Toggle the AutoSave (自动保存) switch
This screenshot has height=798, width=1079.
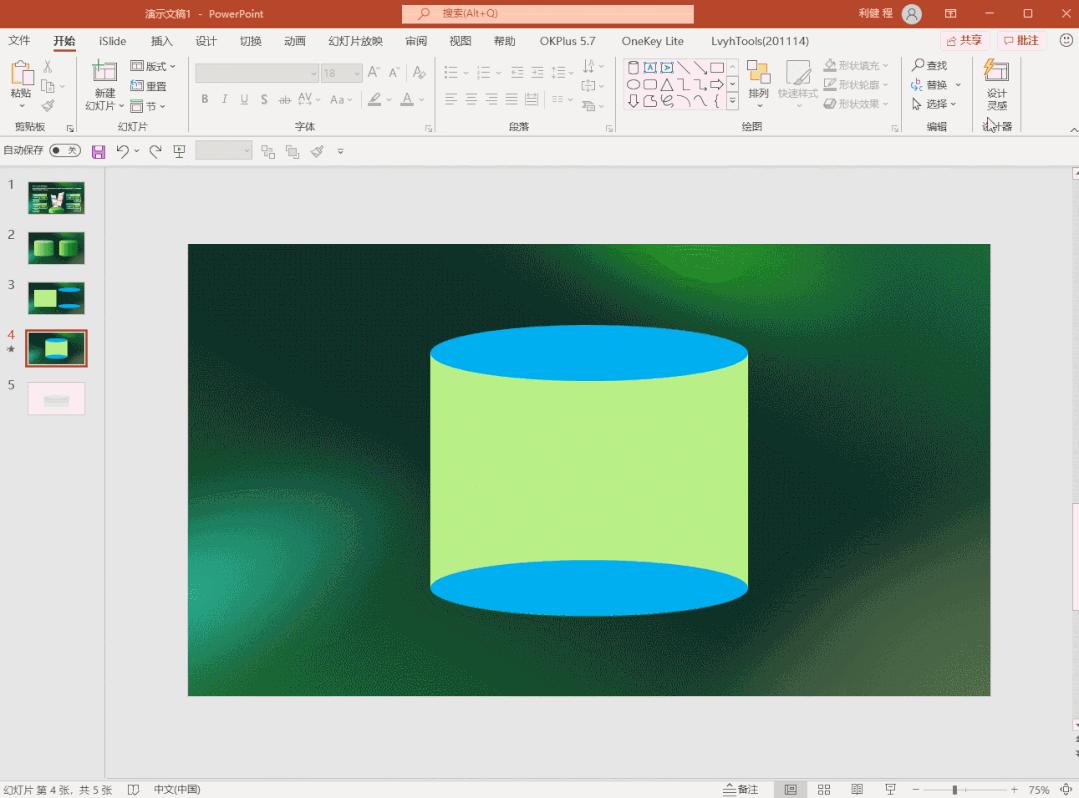pos(65,151)
